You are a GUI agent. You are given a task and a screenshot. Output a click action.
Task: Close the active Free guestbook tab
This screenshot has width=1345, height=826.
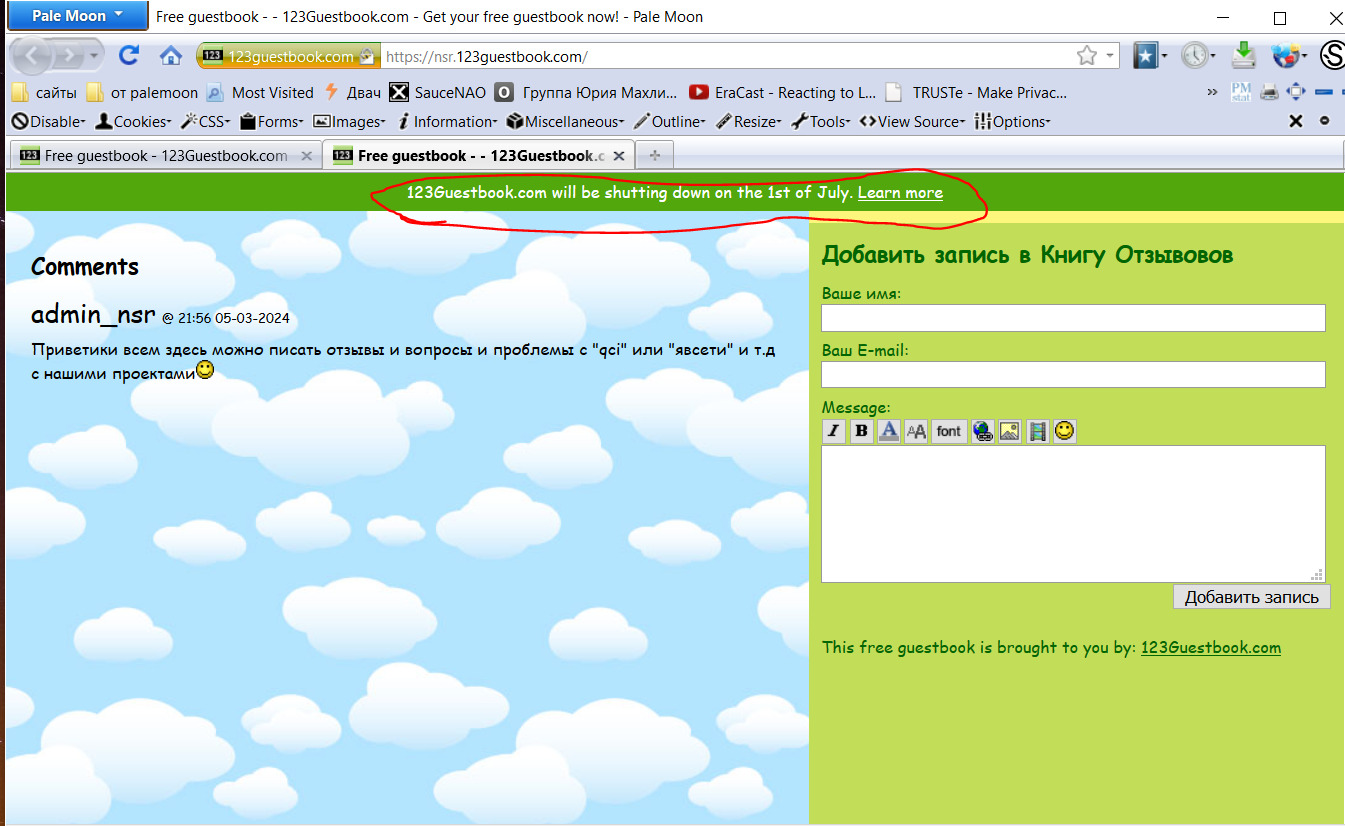(x=620, y=156)
